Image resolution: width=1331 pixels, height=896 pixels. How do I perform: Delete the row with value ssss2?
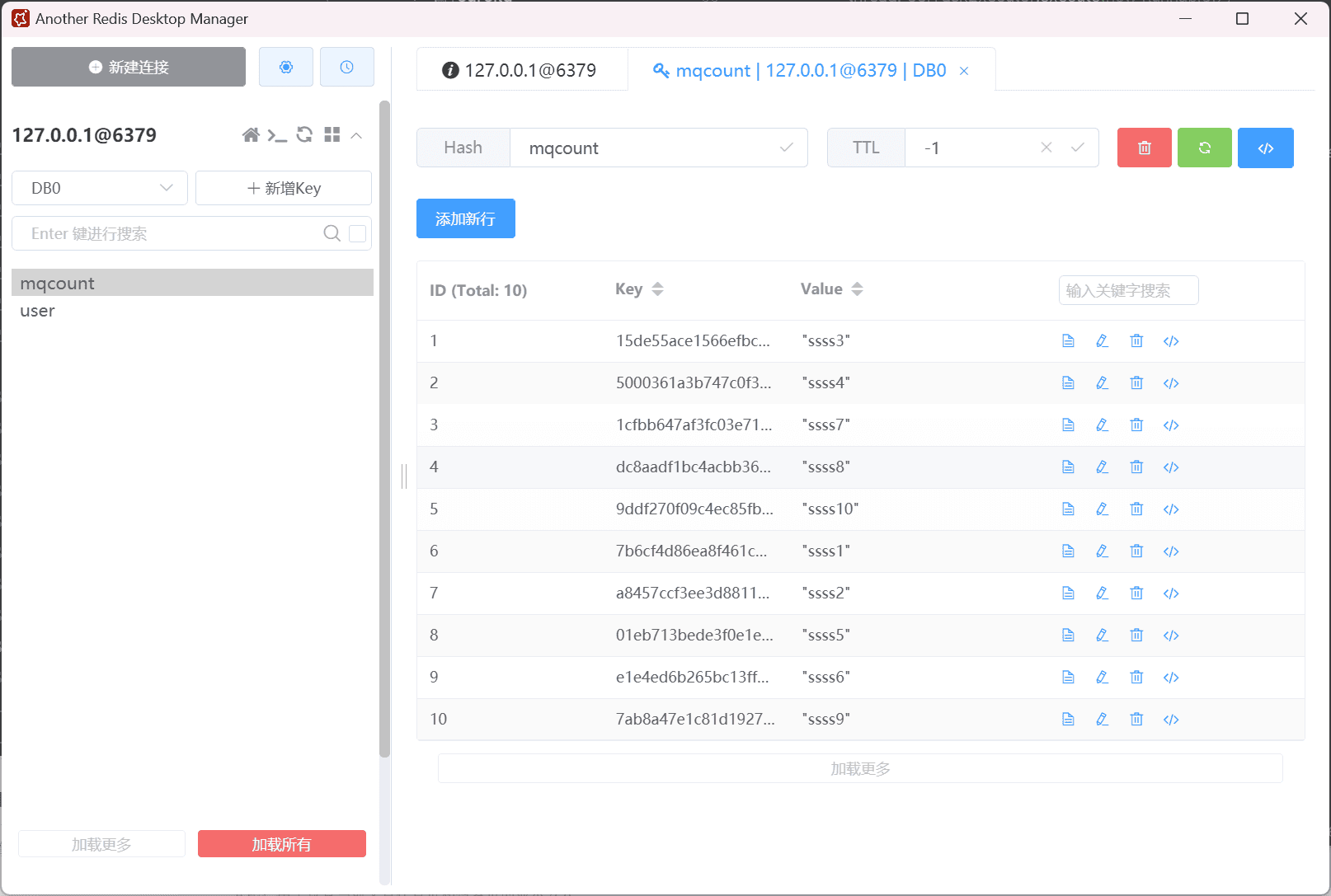[1136, 593]
